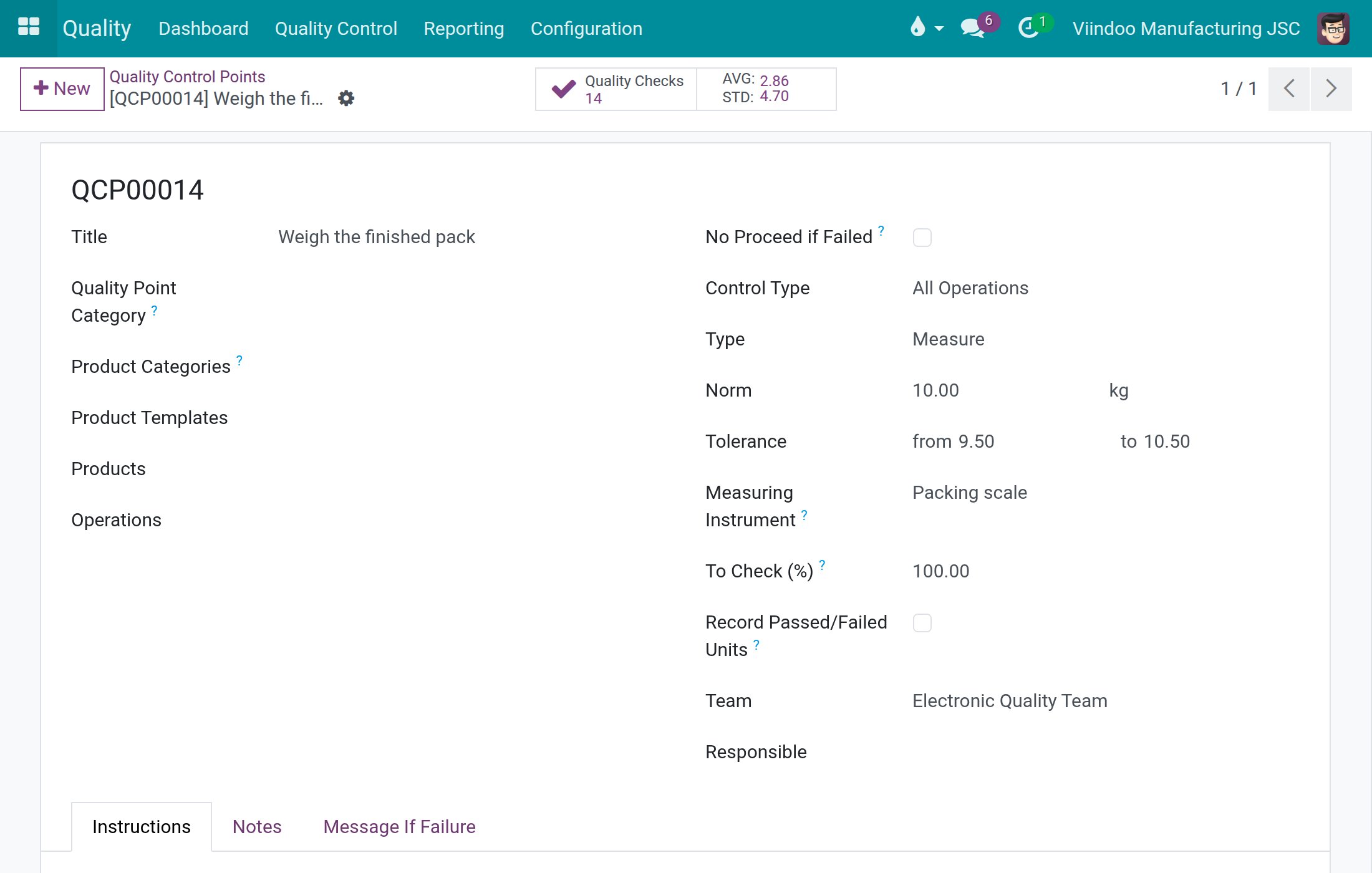Click the Norm value 10.00
The width and height of the screenshot is (1372, 873).
click(935, 390)
